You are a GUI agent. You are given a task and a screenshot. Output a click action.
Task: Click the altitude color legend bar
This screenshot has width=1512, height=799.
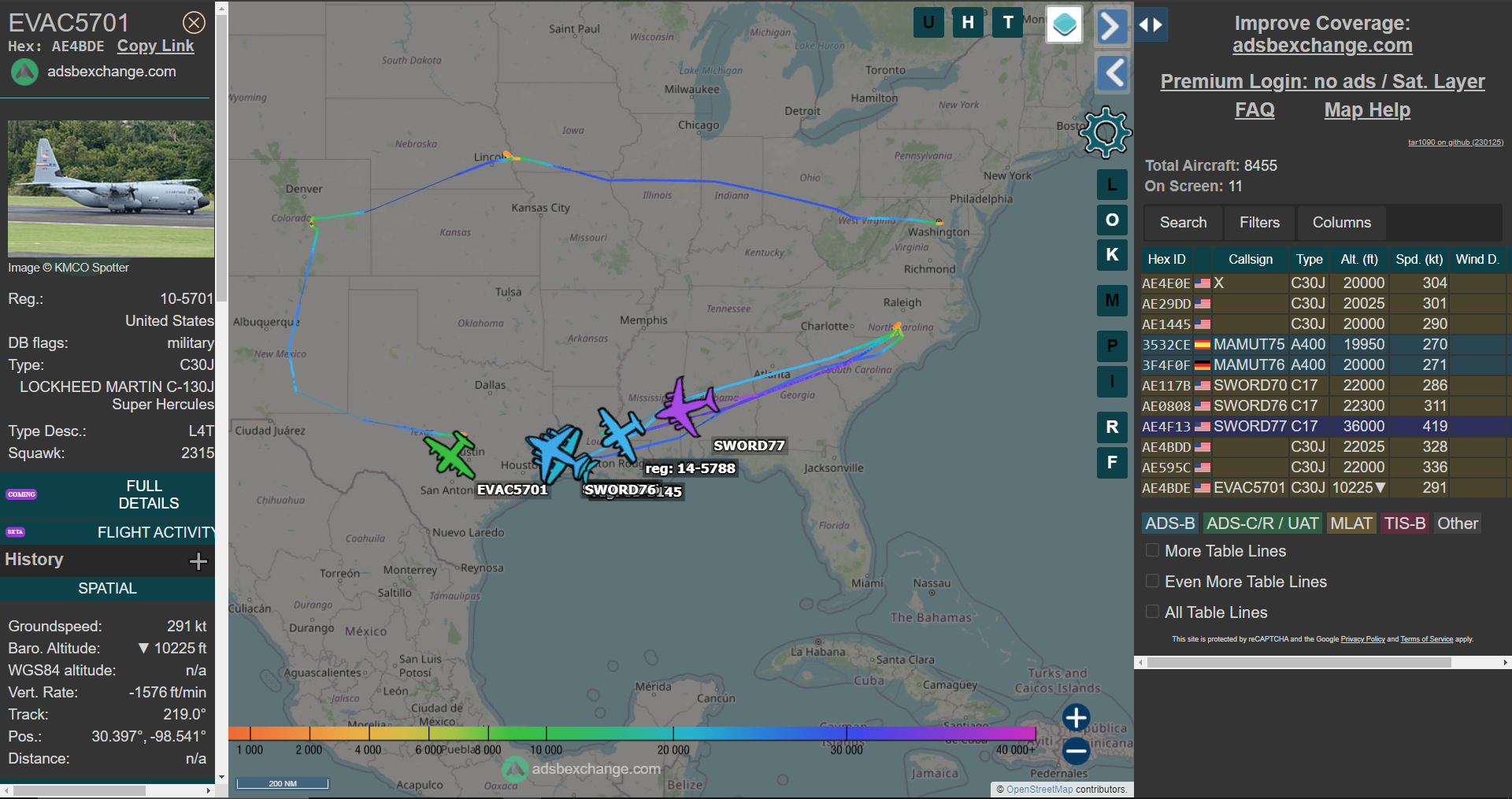pos(632,734)
